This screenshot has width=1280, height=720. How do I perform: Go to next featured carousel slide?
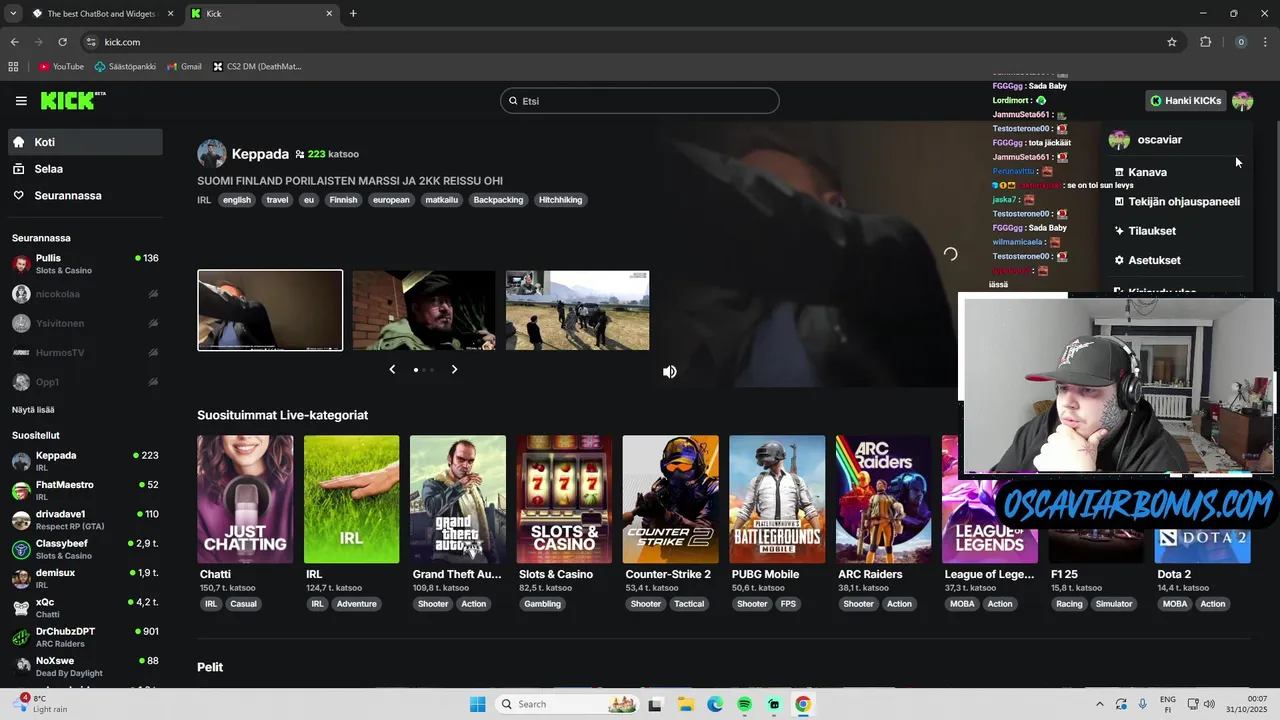pyautogui.click(x=454, y=369)
